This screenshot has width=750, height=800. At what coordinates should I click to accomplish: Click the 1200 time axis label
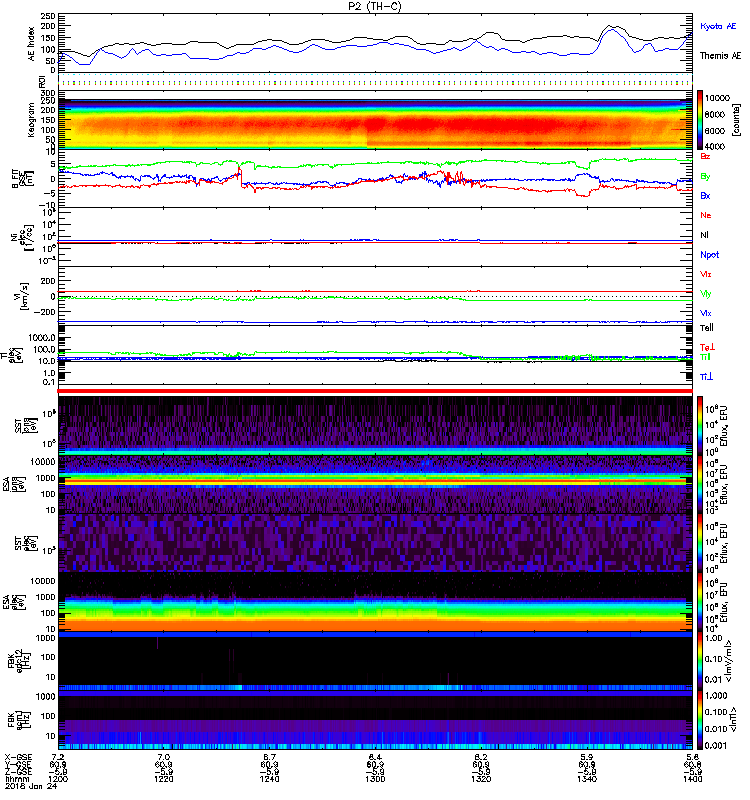[x=58, y=779]
